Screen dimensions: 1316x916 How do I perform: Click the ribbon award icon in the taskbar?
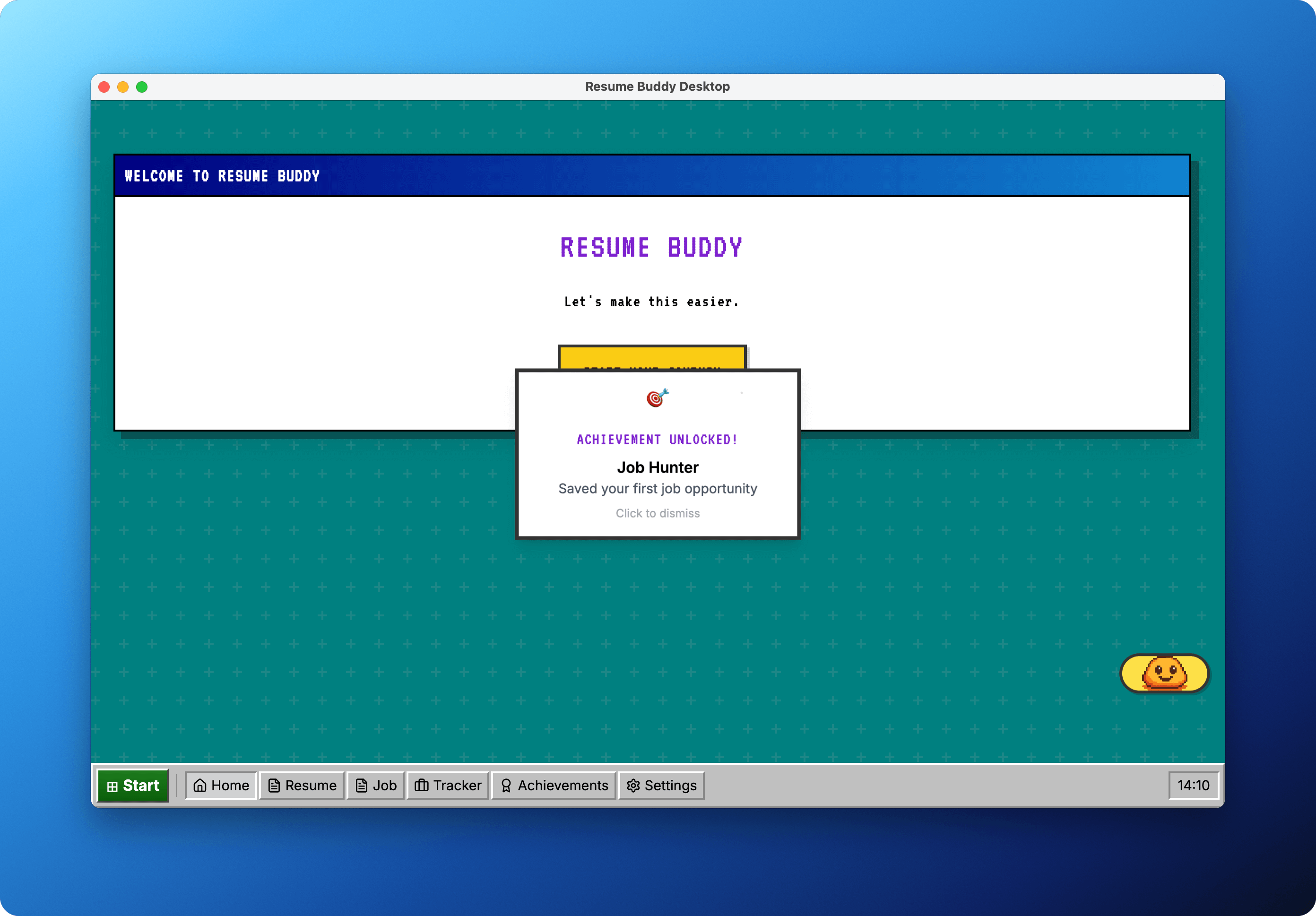[x=505, y=785]
